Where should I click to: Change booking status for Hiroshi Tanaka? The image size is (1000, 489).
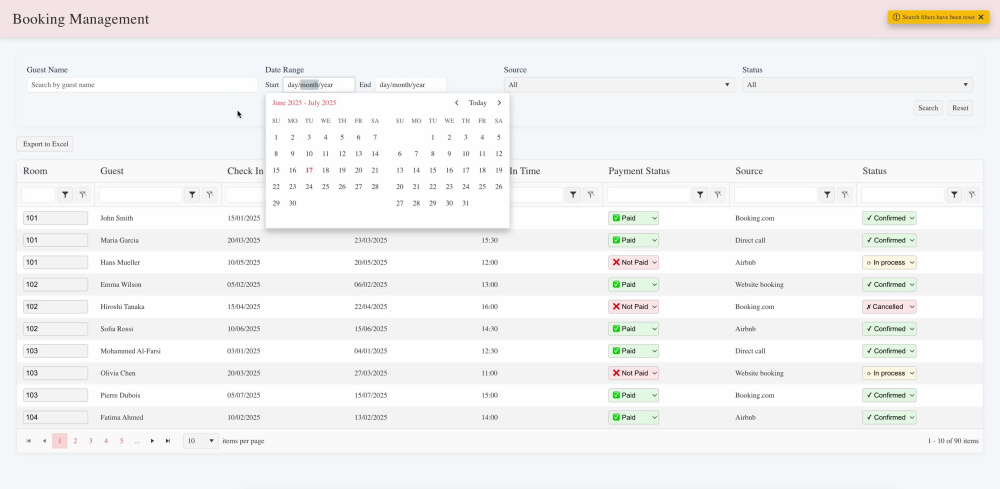coord(889,307)
